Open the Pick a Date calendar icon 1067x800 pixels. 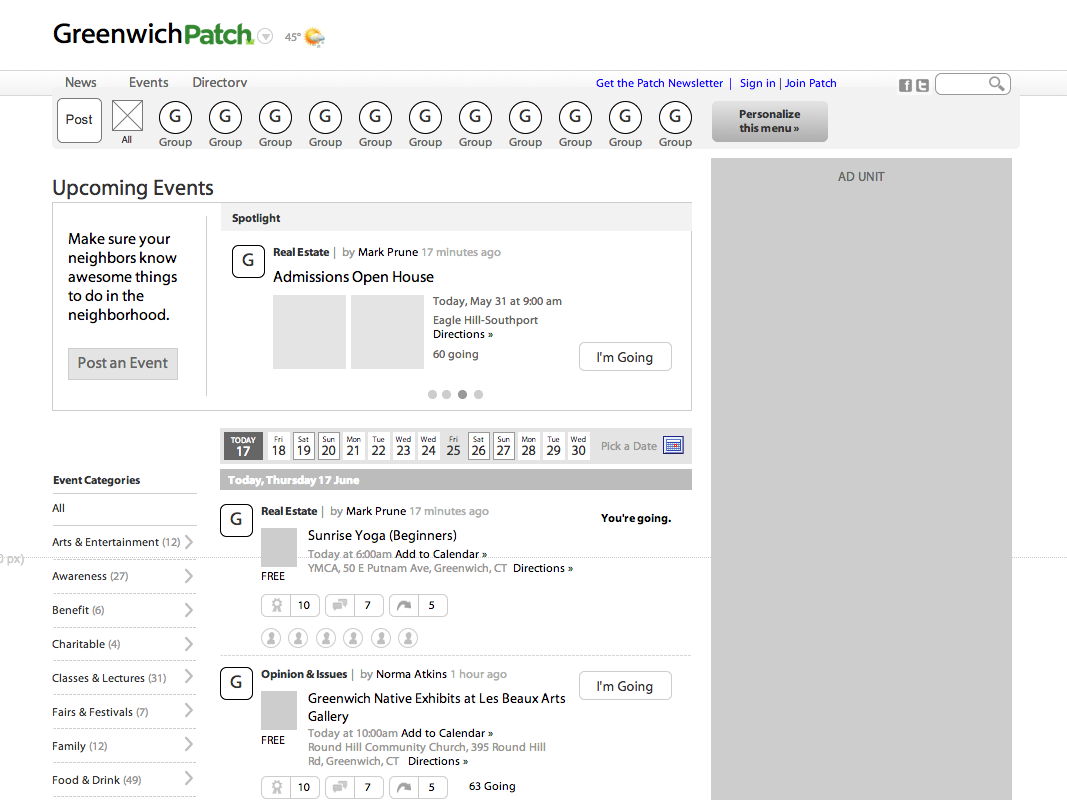(x=673, y=446)
